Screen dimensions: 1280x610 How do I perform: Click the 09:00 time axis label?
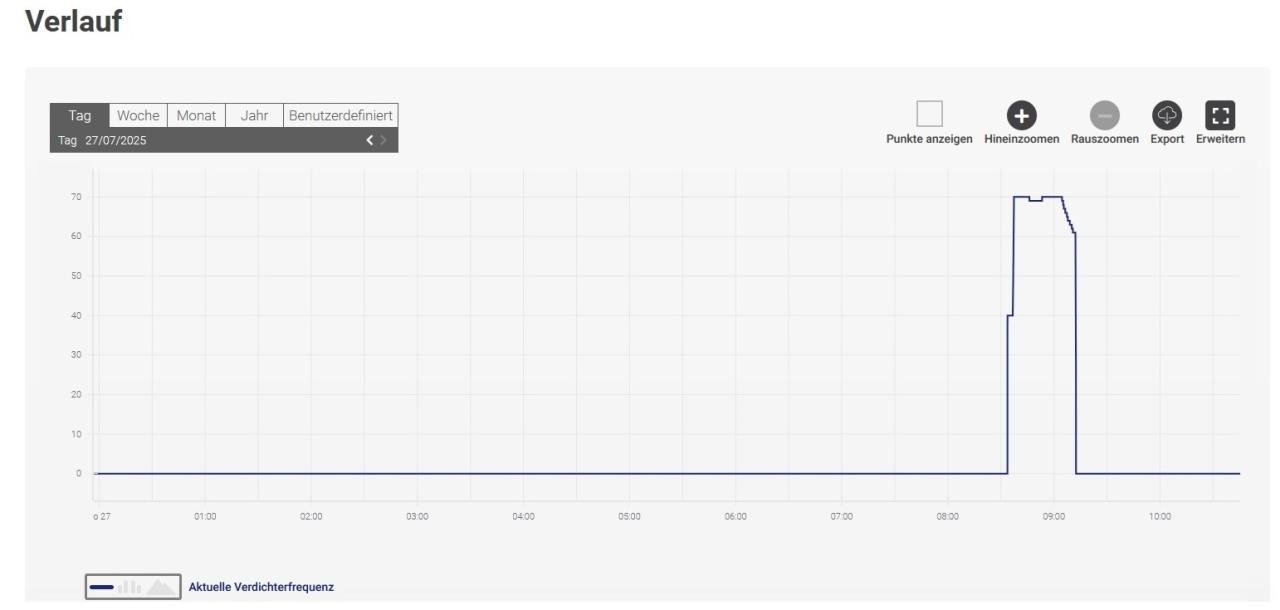click(x=1054, y=517)
